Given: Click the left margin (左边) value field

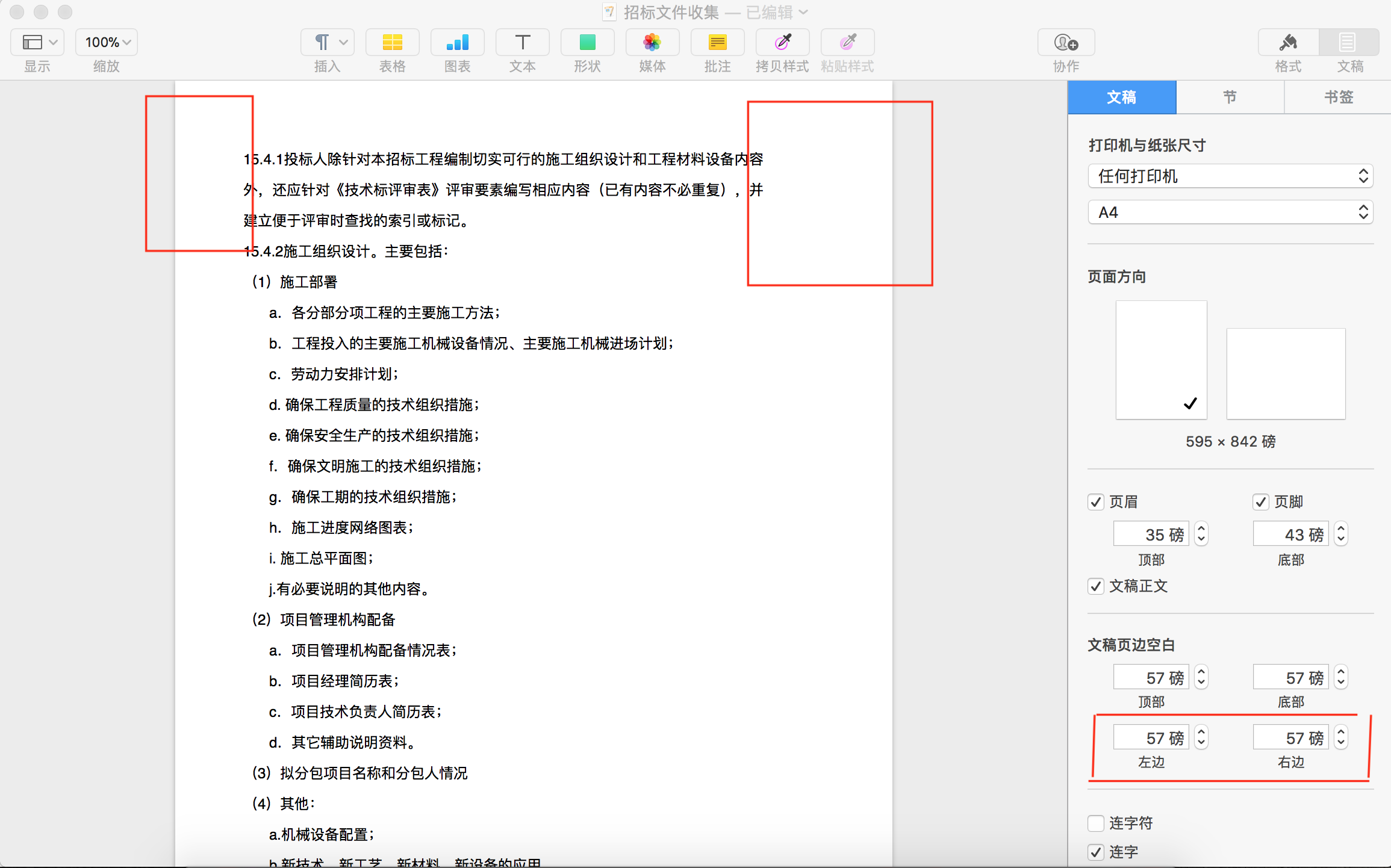Looking at the screenshot, I should (x=1151, y=737).
